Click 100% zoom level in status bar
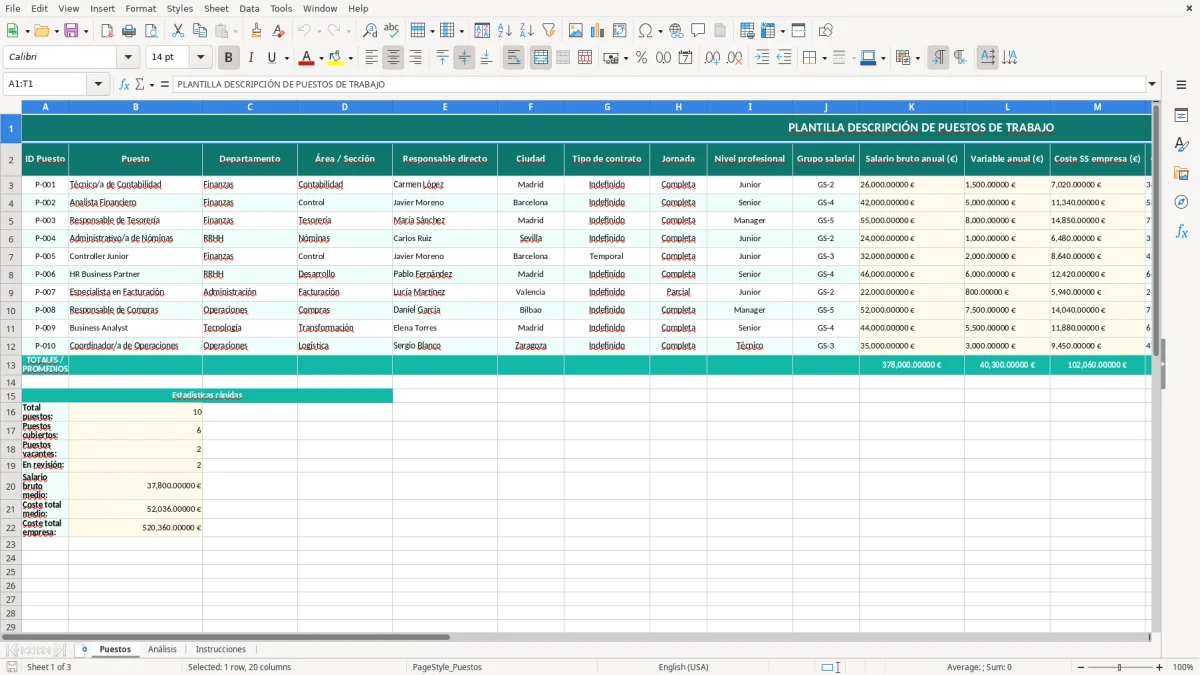The width and height of the screenshot is (1200, 675). coord(1182,667)
